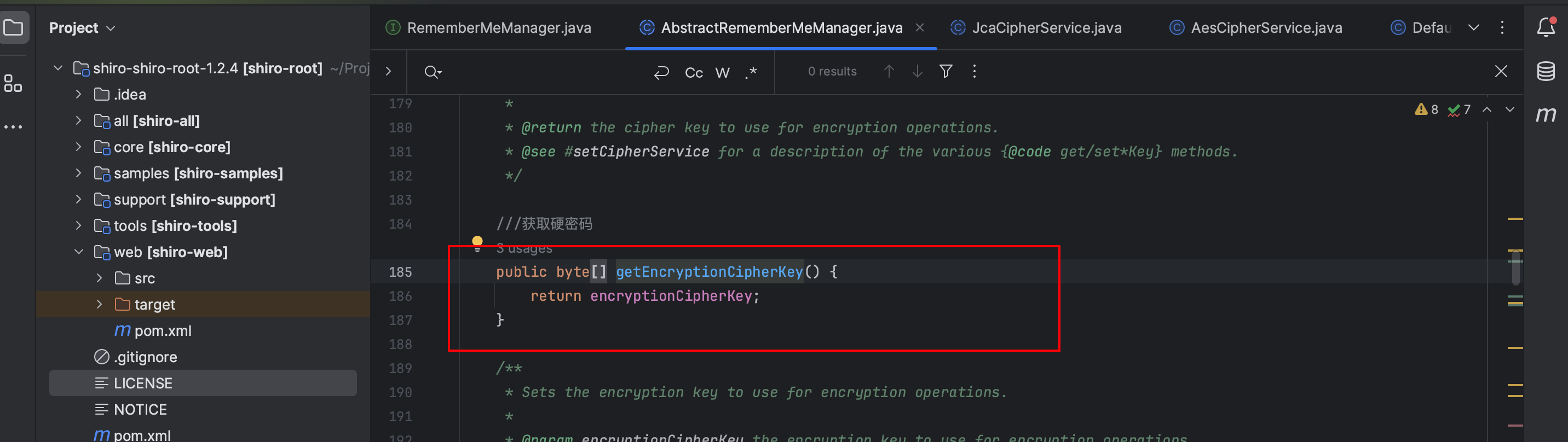
Task: Open the Structure tool window icon
Action: coord(13,83)
